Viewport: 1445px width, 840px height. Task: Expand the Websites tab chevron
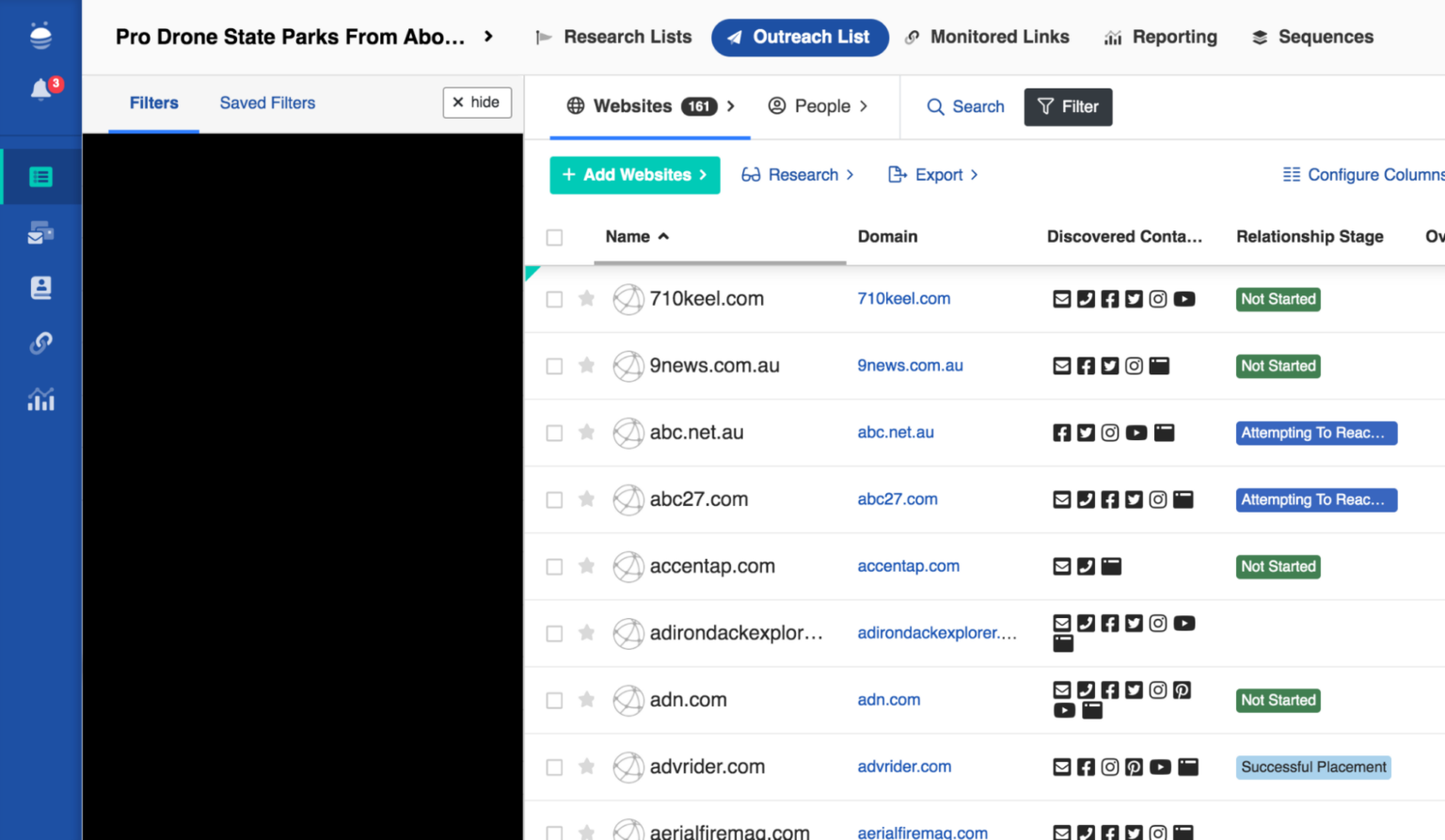pyautogui.click(x=733, y=106)
